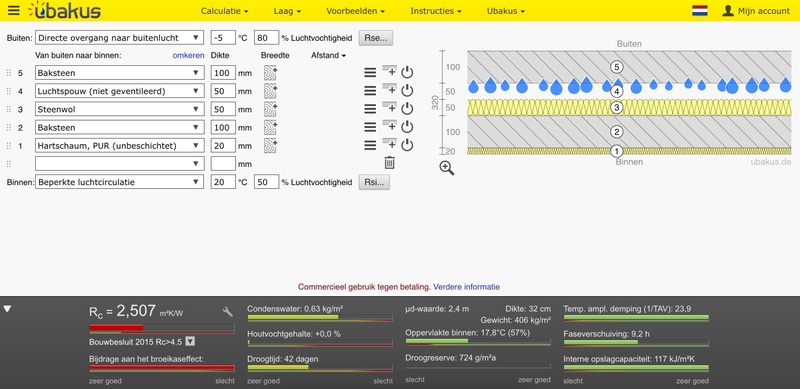Open Buiten condition dropdown

(119, 38)
